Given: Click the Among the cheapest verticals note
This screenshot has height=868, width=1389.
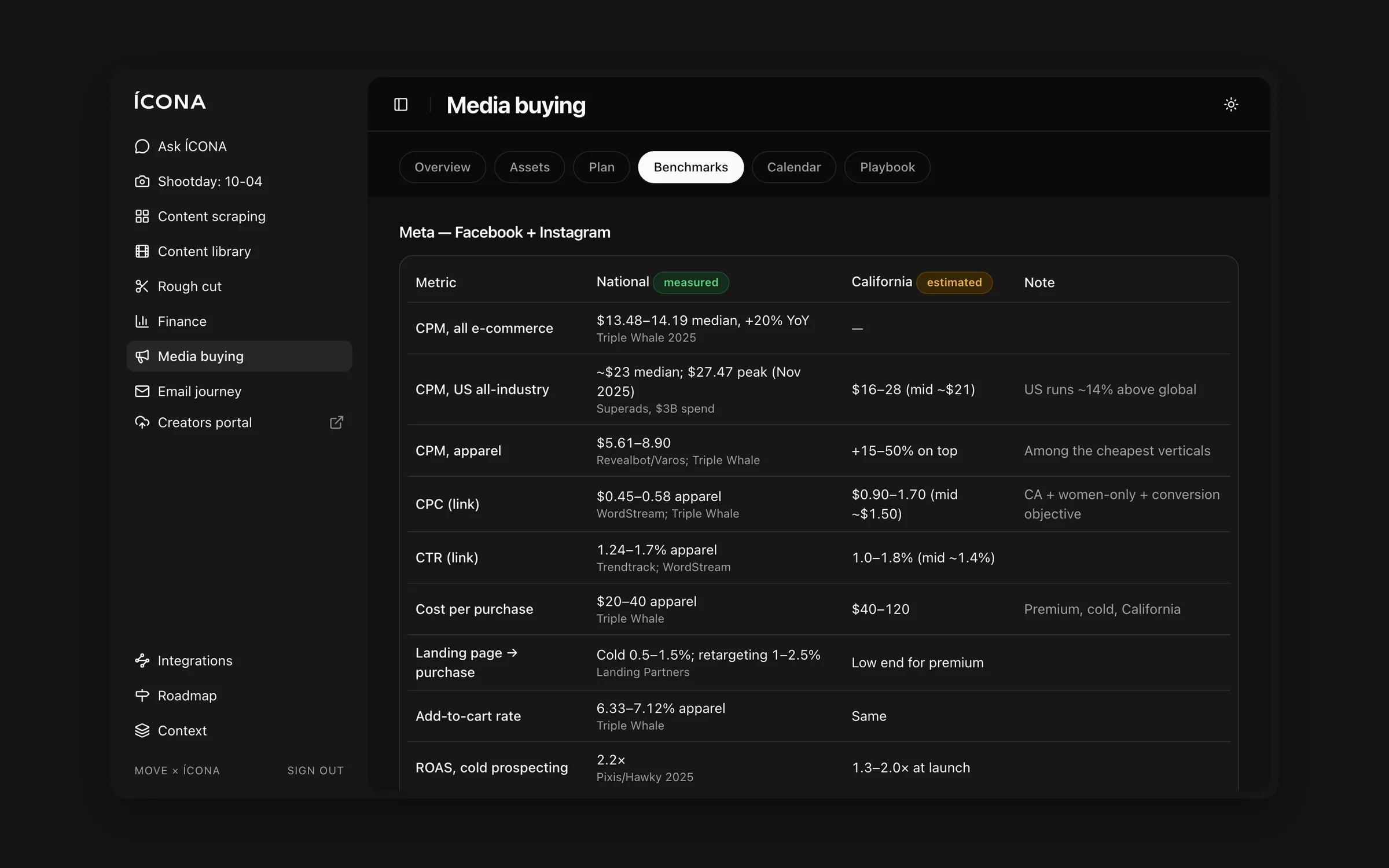Looking at the screenshot, I should (x=1117, y=451).
